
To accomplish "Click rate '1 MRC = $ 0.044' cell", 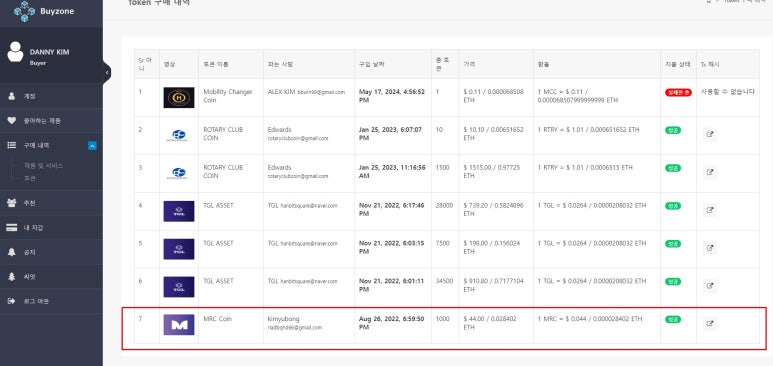I will coord(590,319).
